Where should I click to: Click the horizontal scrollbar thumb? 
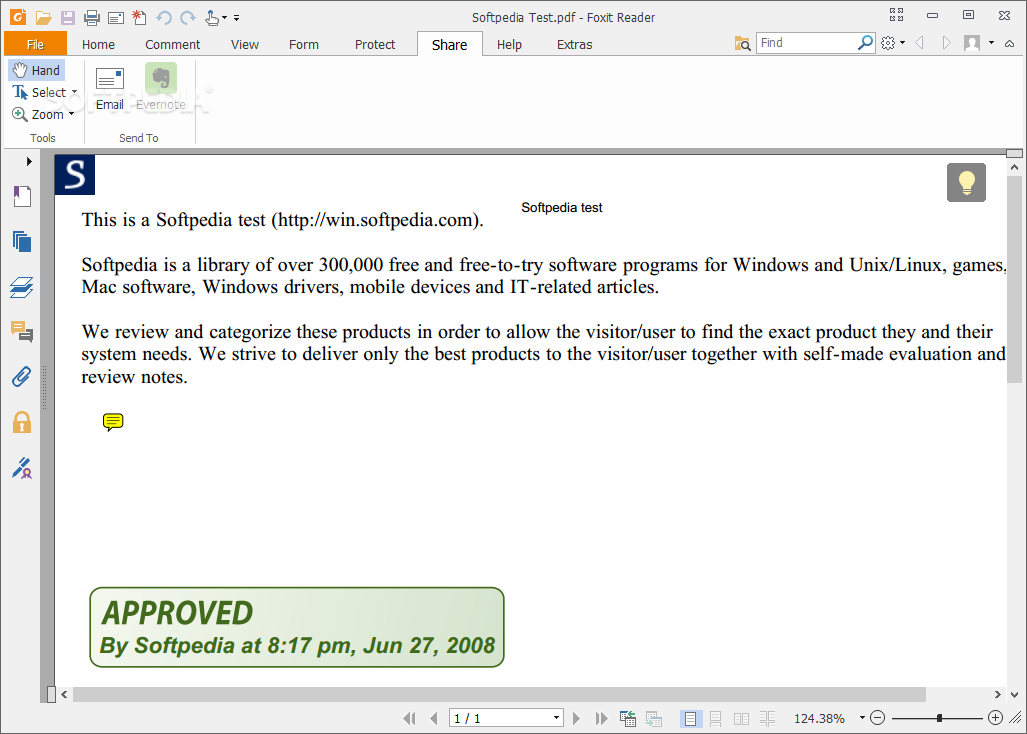[x=499, y=694]
